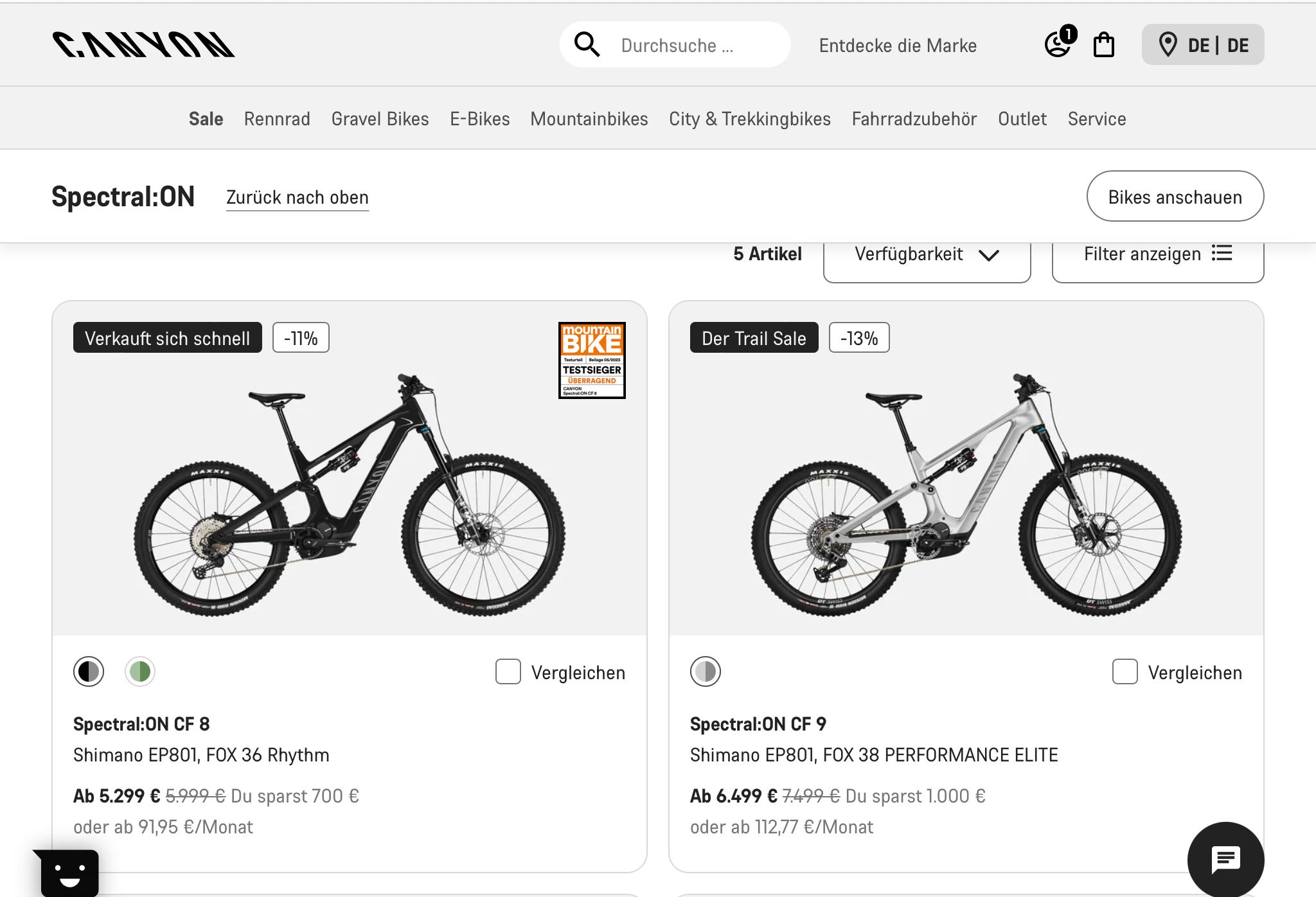
Task: Click the Mountain Bike Testsieger badge
Action: point(592,360)
